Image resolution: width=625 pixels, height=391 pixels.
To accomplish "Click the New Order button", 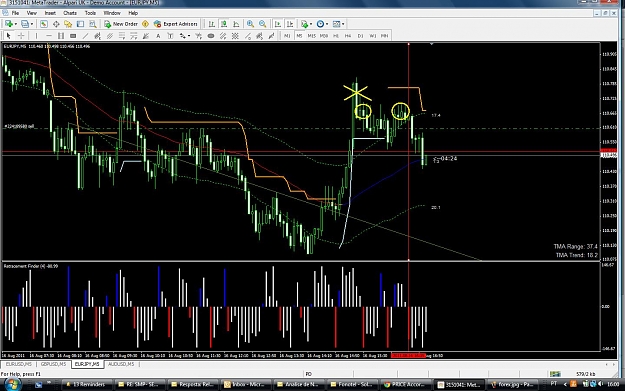I will click(121, 24).
